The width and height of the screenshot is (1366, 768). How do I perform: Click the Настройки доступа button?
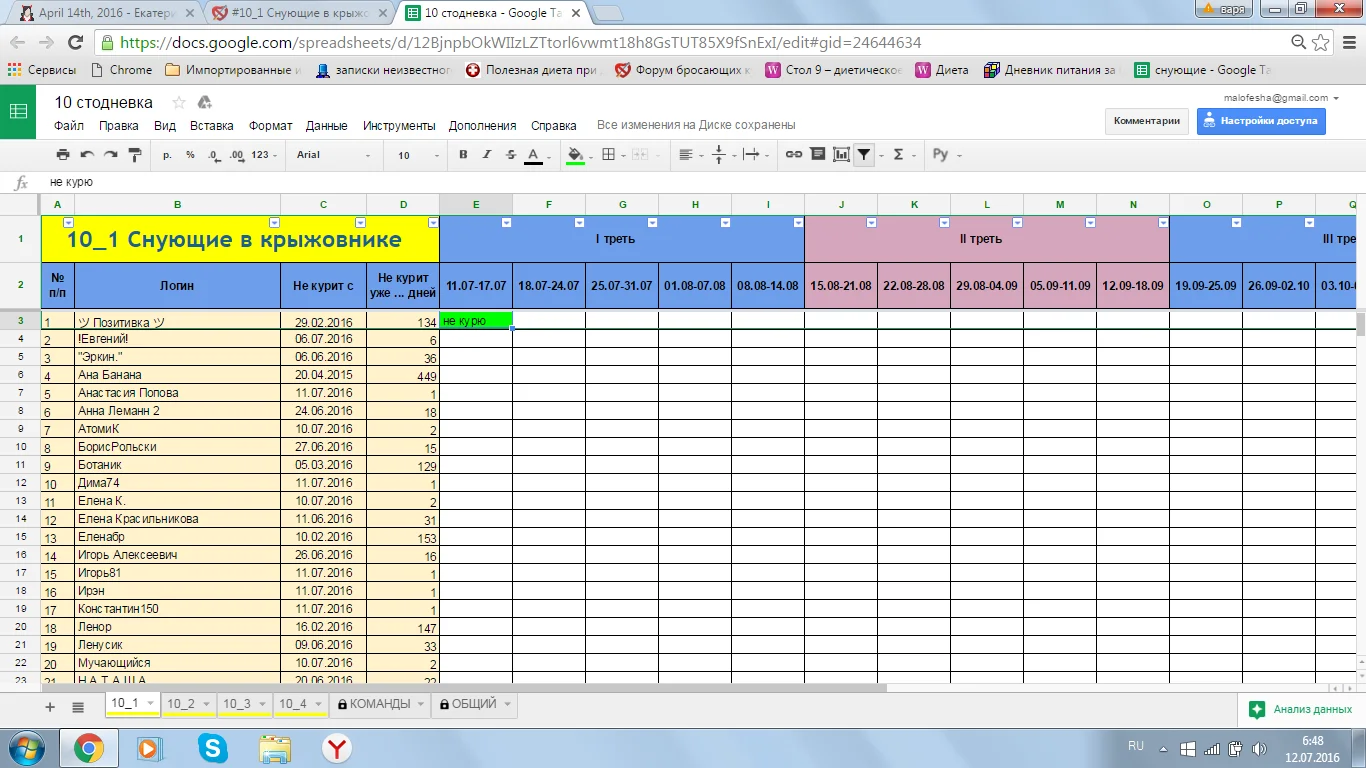click(x=1261, y=121)
